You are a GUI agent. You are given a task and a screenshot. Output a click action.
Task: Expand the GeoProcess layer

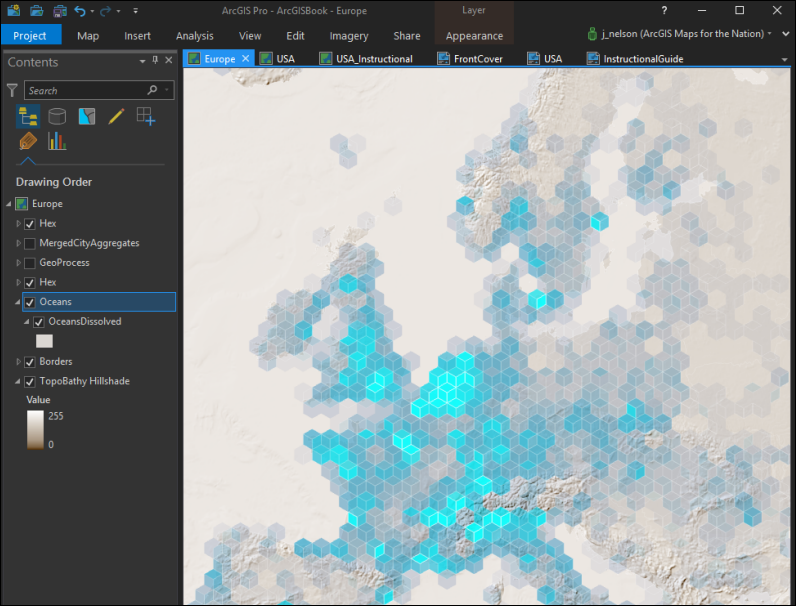[x=18, y=263]
